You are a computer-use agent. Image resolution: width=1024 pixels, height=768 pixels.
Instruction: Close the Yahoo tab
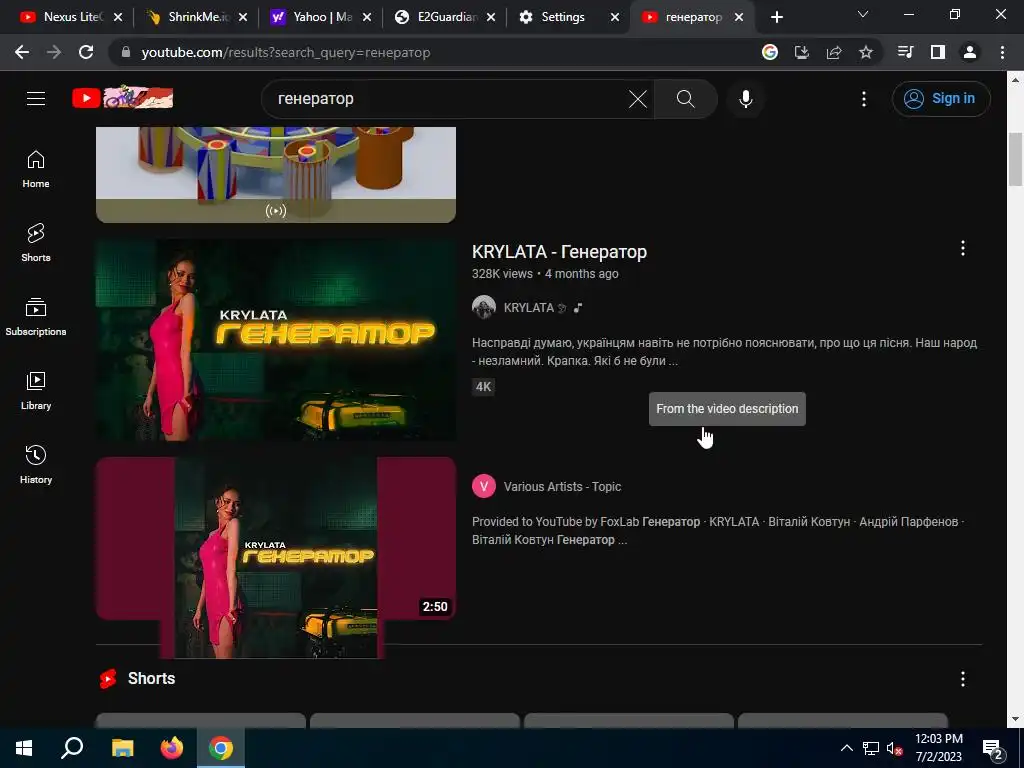366,17
